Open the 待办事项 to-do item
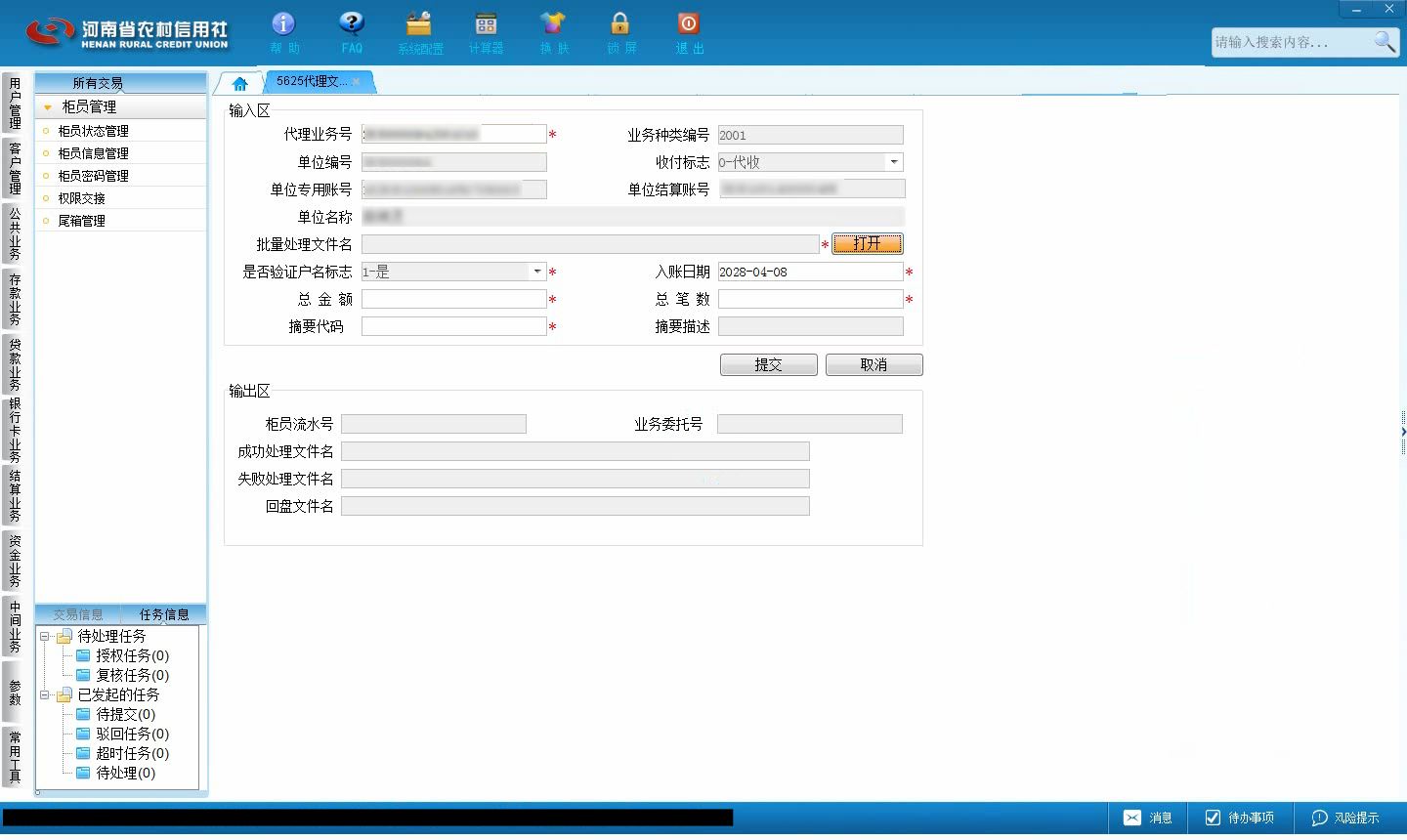 (x=1239, y=818)
